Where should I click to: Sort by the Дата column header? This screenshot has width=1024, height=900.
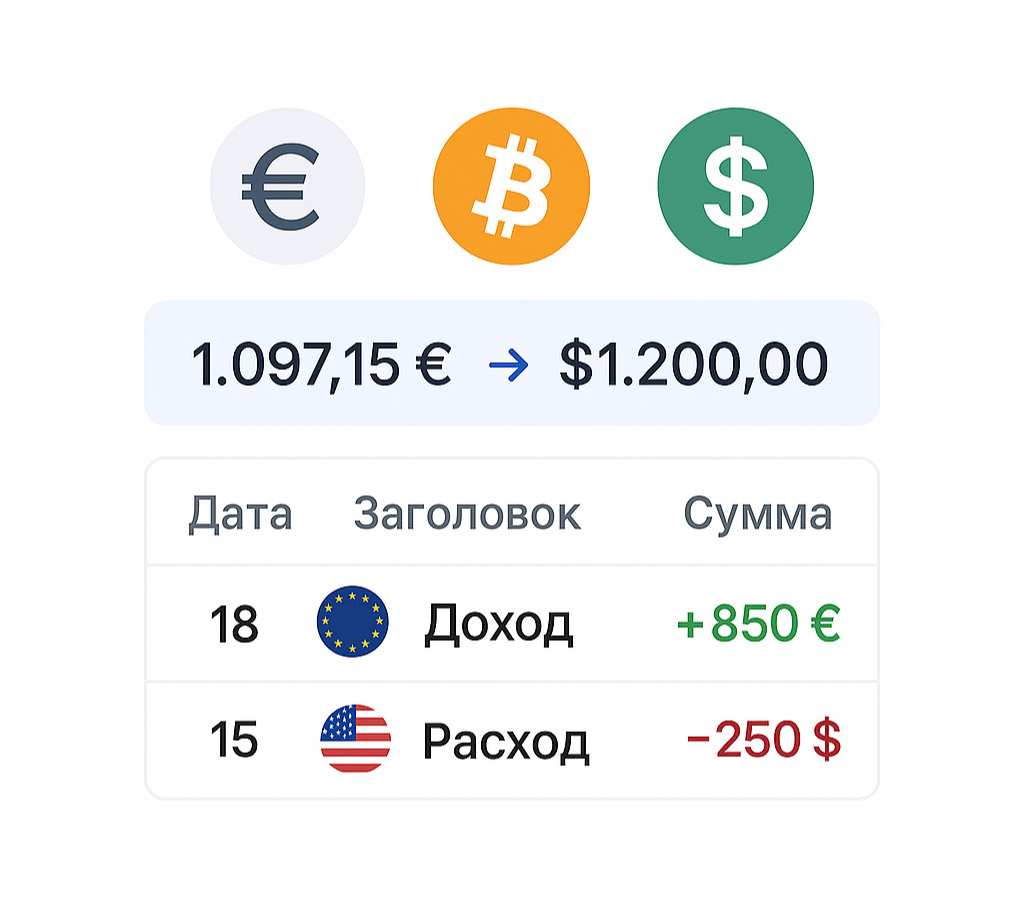click(240, 514)
